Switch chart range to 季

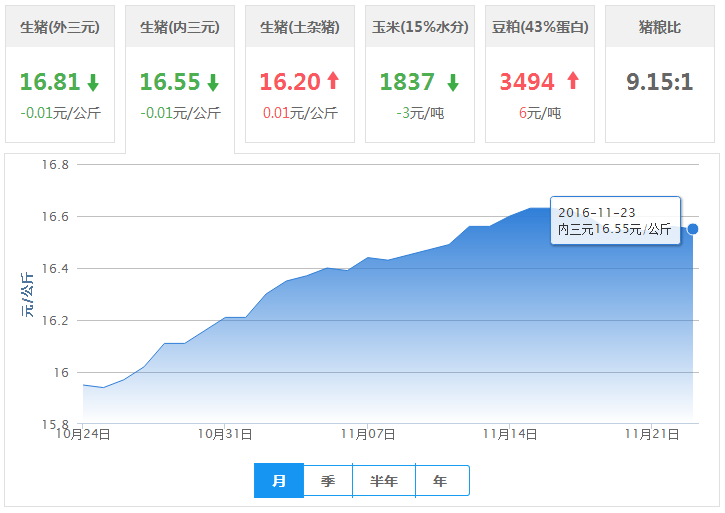click(x=328, y=481)
